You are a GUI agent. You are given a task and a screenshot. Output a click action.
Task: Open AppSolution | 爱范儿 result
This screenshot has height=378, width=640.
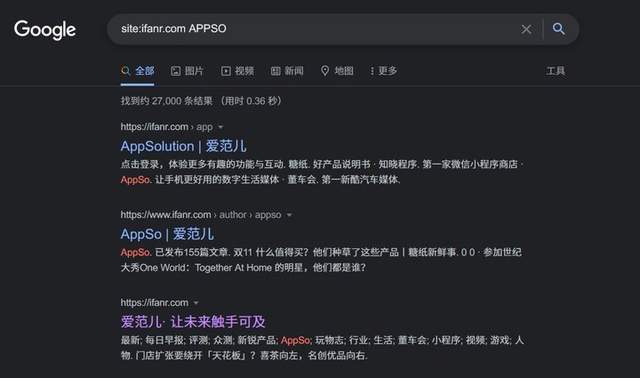[184, 146]
